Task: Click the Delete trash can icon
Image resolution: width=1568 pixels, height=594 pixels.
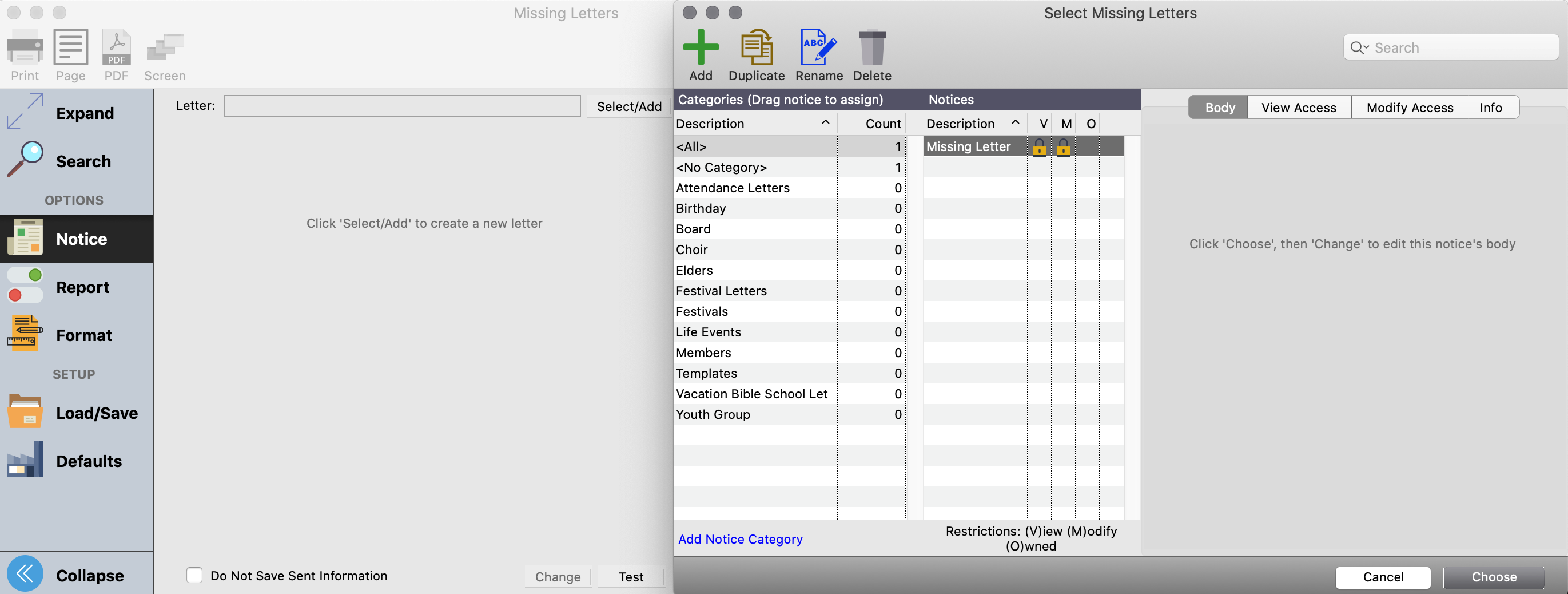Action: (x=871, y=47)
